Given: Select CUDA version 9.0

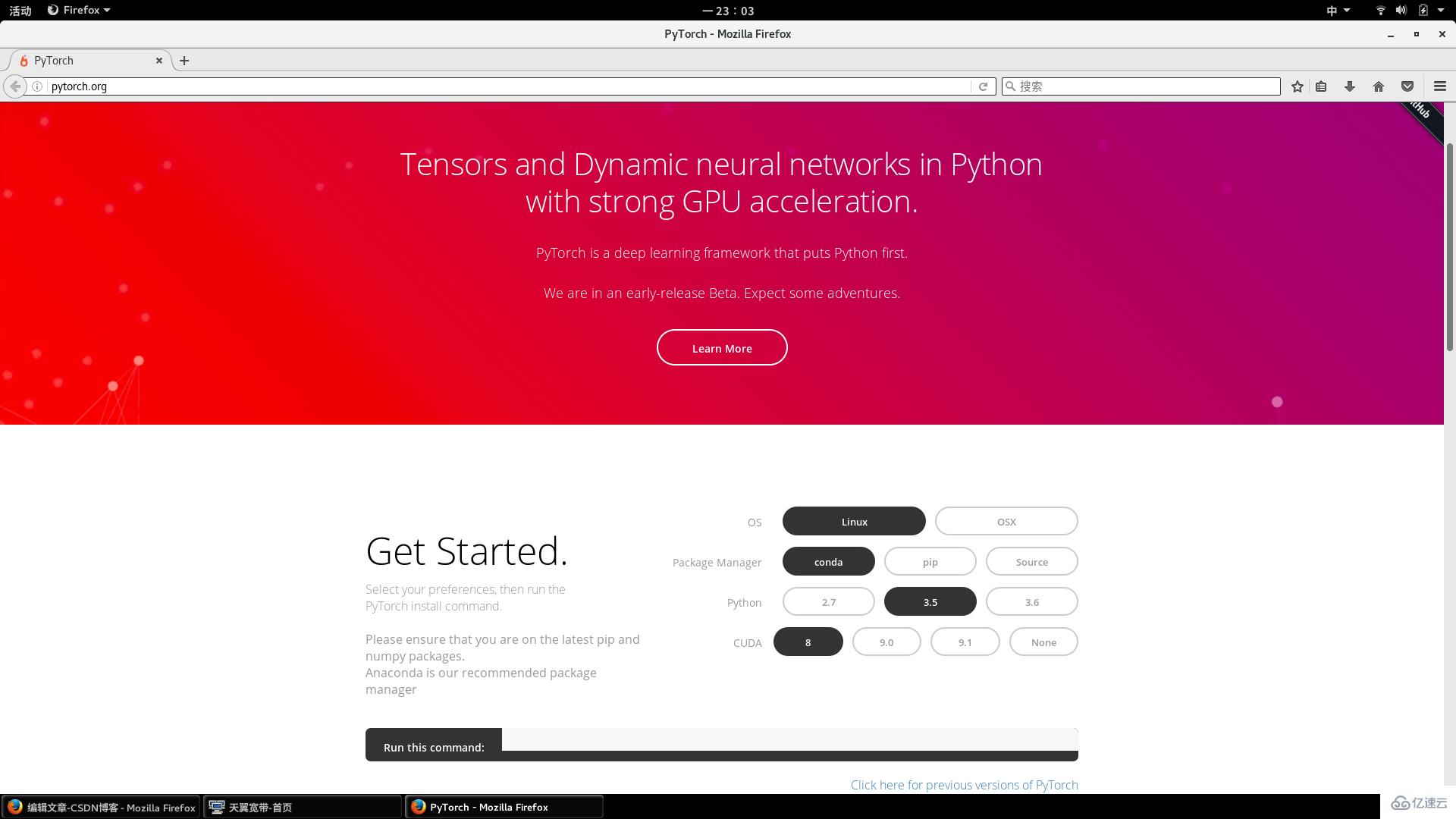Looking at the screenshot, I should [886, 641].
